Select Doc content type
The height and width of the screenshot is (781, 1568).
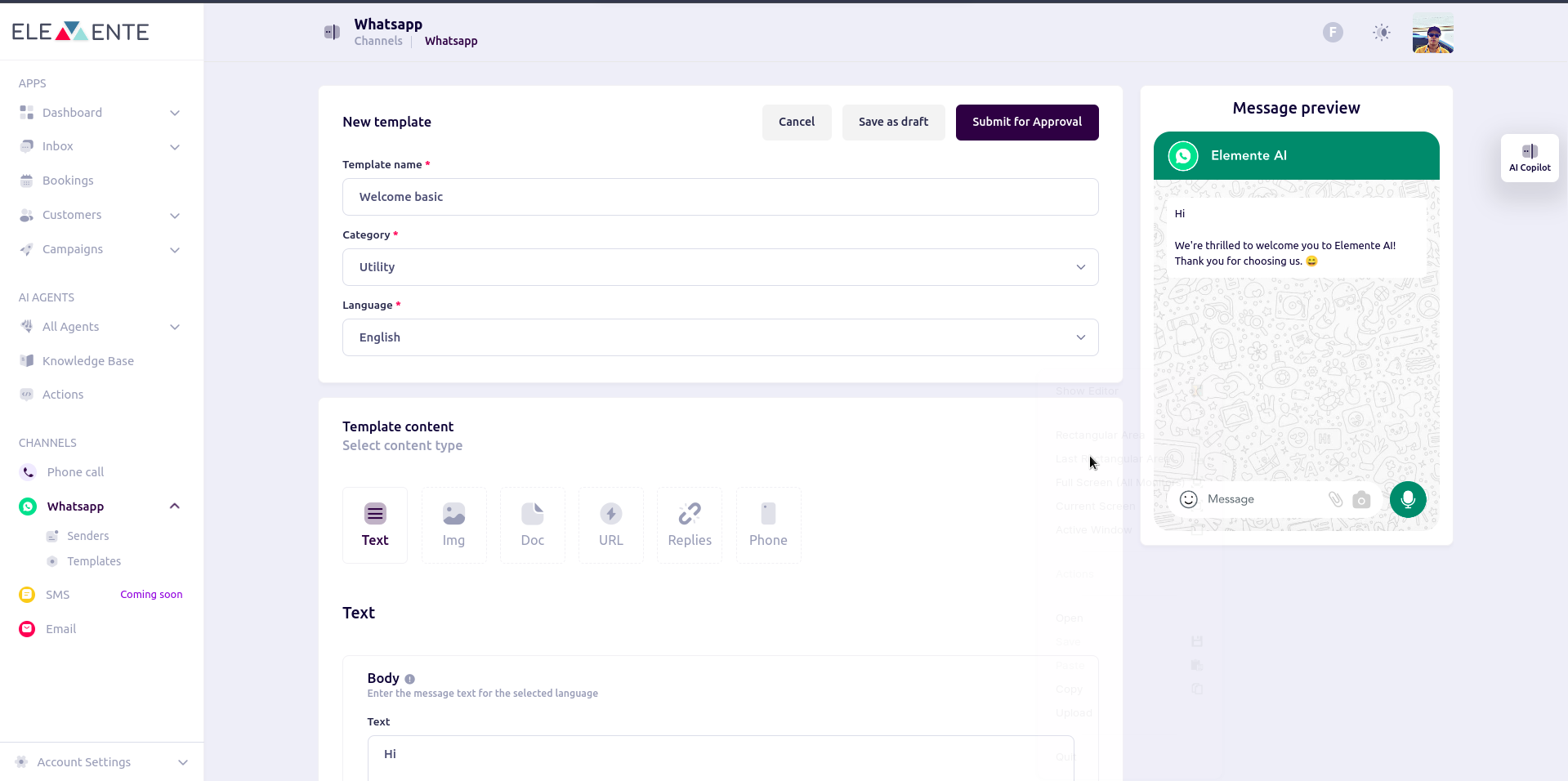[x=533, y=525]
